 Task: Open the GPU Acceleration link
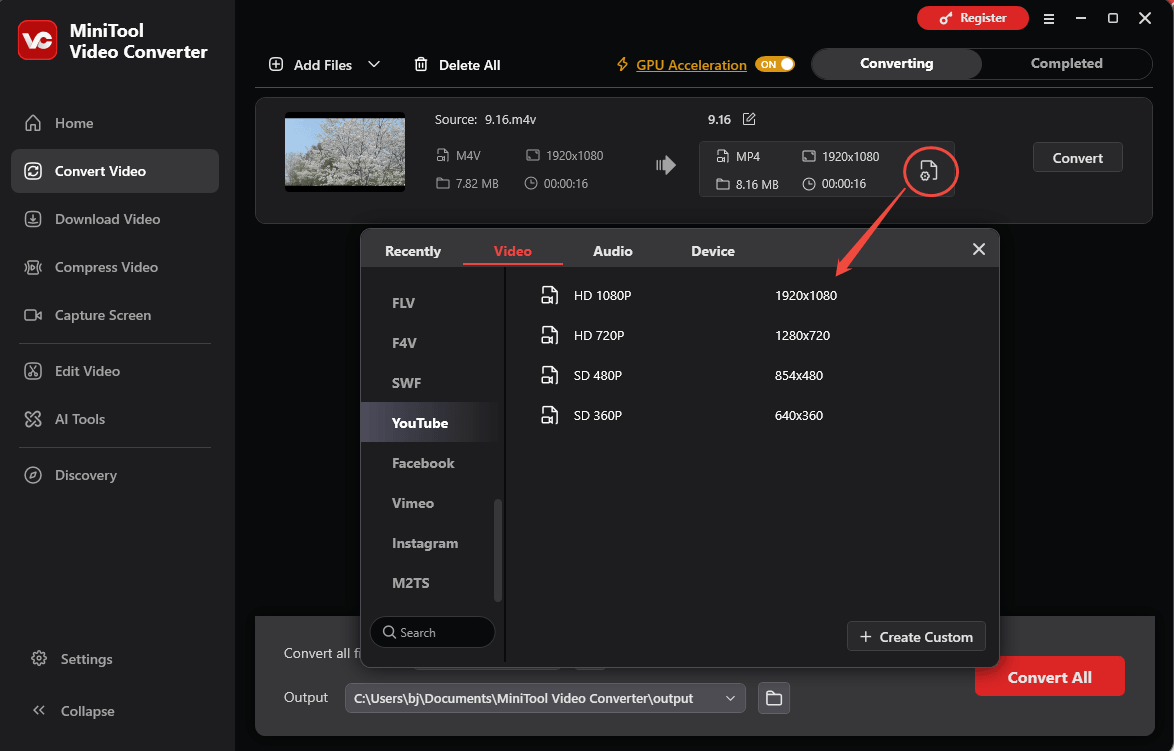pyautogui.click(x=691, y=65)
